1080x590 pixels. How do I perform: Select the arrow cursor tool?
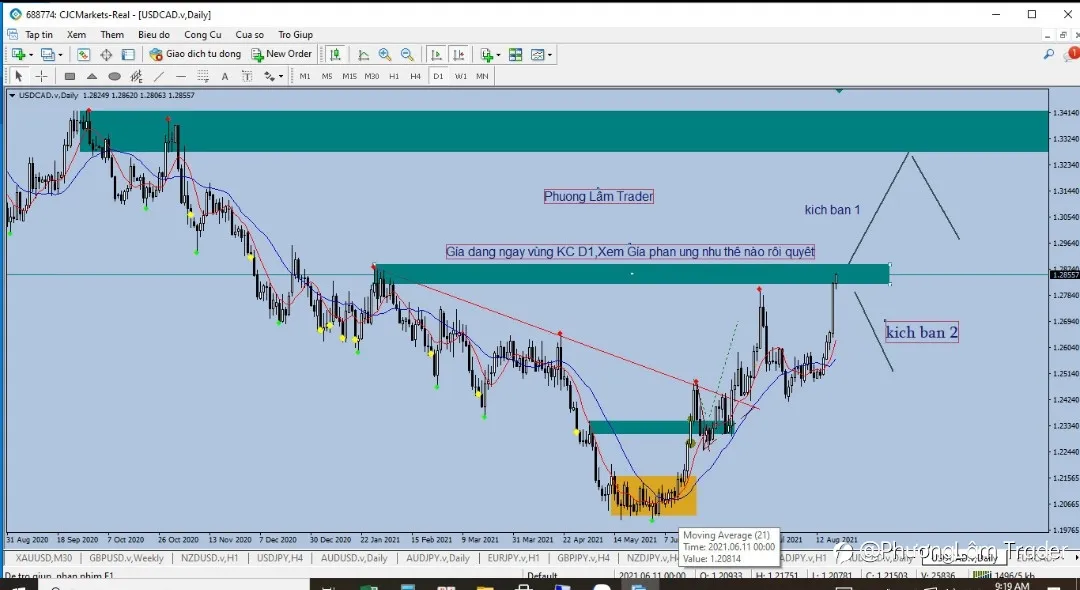point(19,76)
